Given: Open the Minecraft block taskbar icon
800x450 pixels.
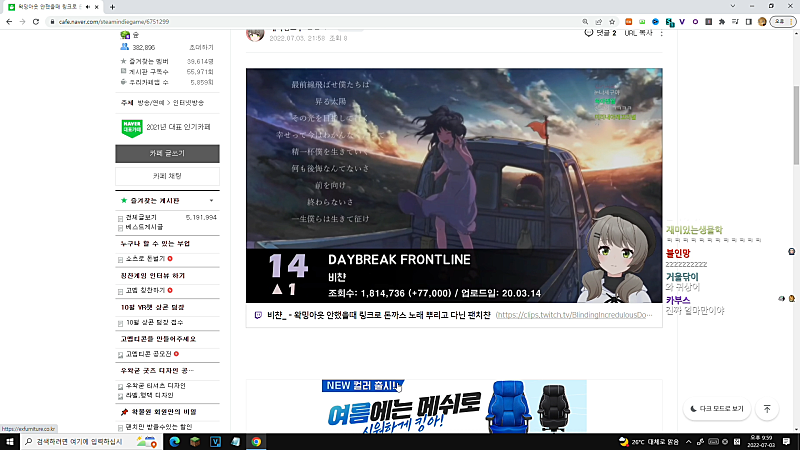Looking at the screenshot, I should (195, 441).
